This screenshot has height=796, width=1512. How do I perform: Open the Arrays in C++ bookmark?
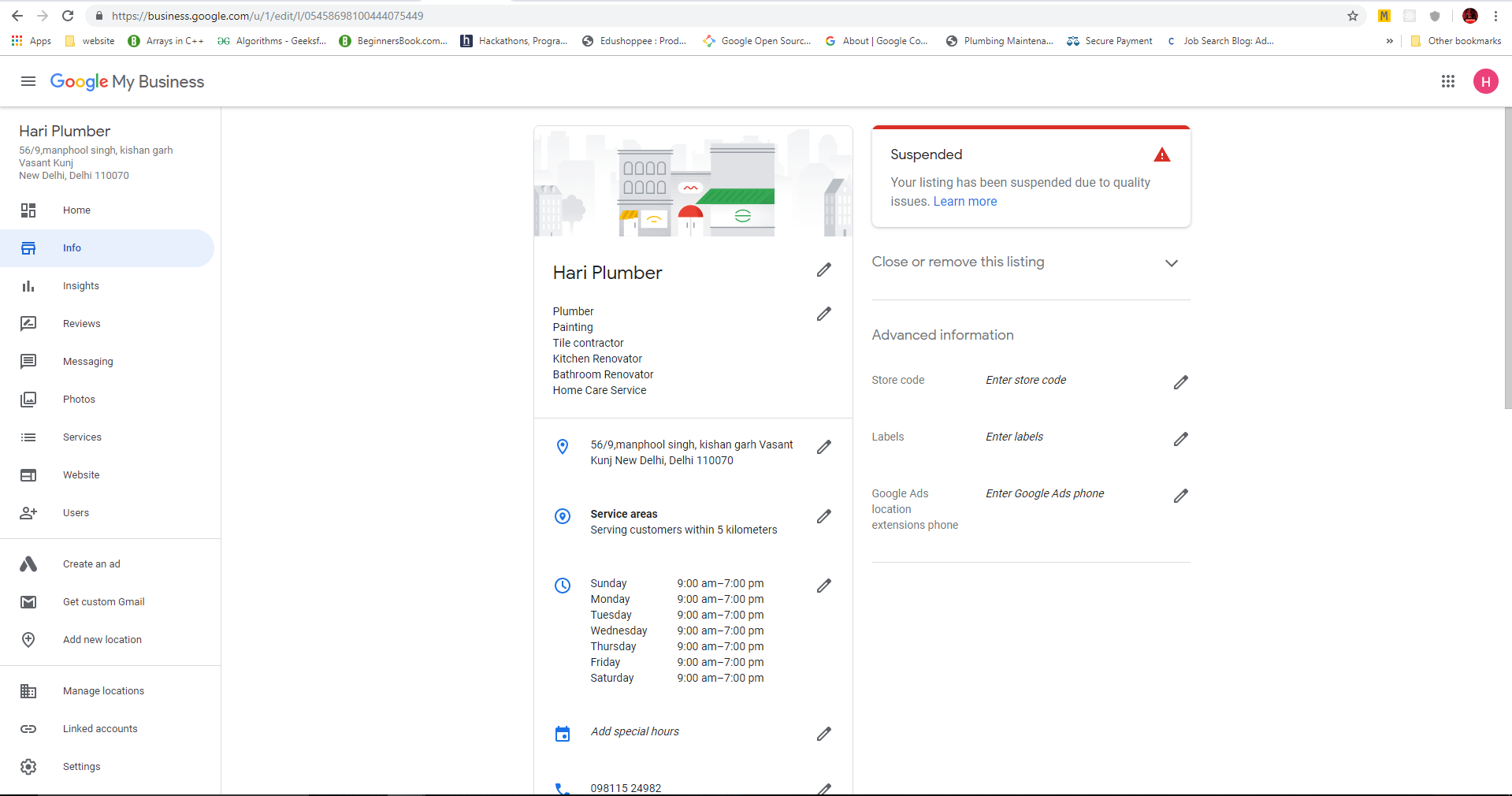click(x=166, y=41)
